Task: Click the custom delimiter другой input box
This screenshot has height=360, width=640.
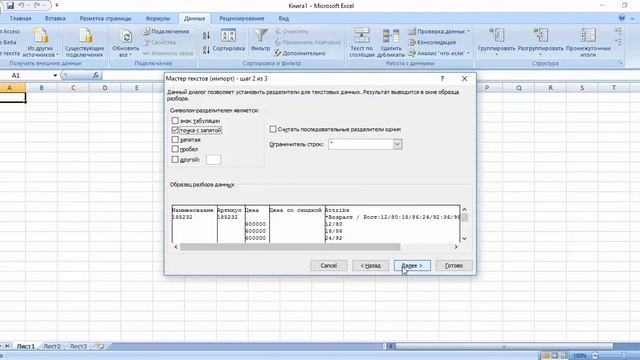Action: tap(213, 160)
